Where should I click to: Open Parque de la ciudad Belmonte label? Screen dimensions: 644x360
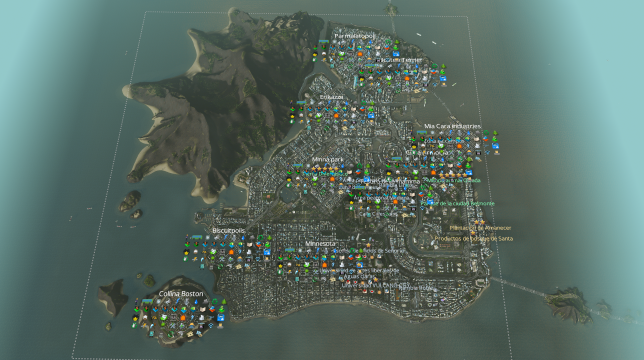pos(458,204)
